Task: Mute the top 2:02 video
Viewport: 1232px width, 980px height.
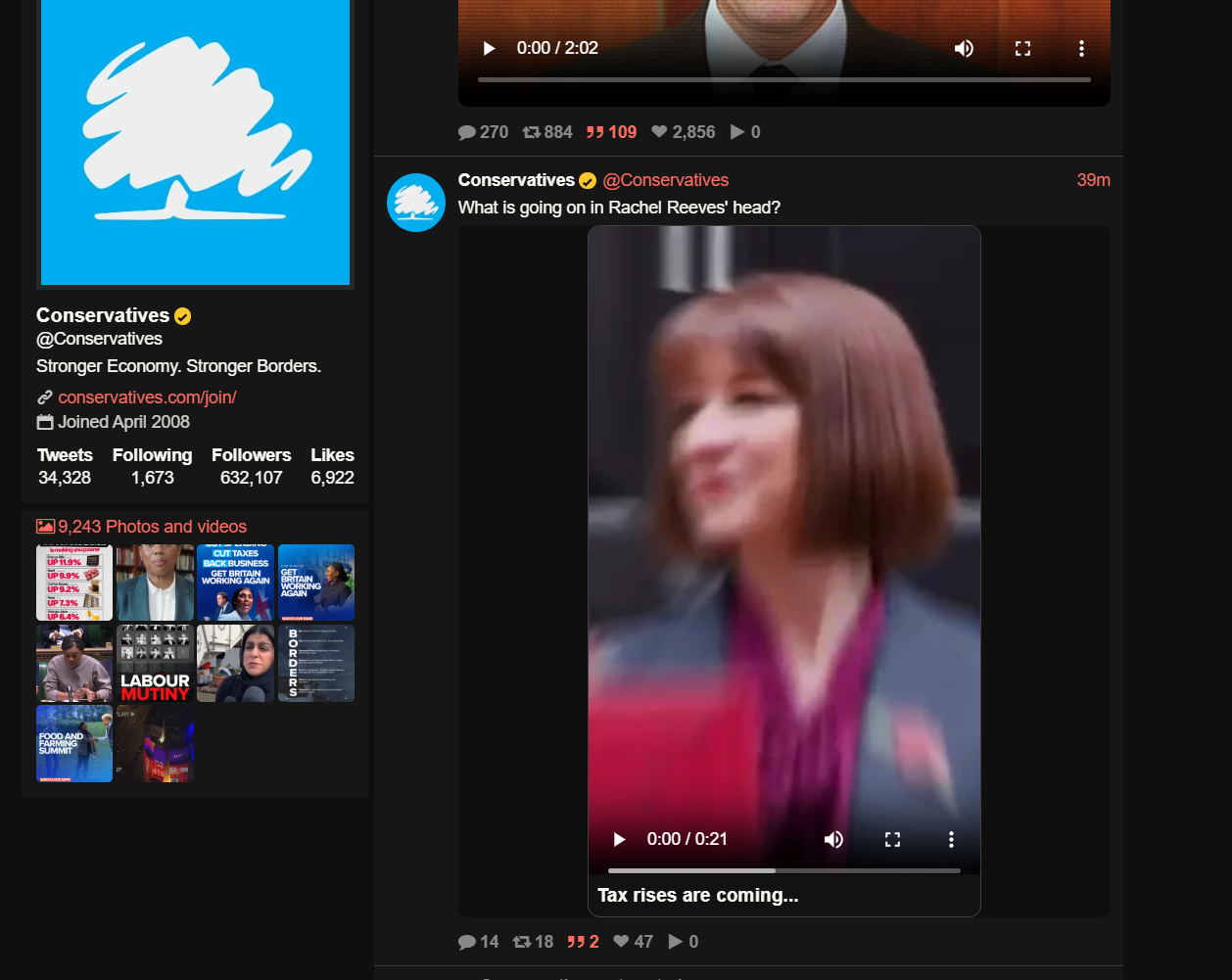Action: click(964, 48)
